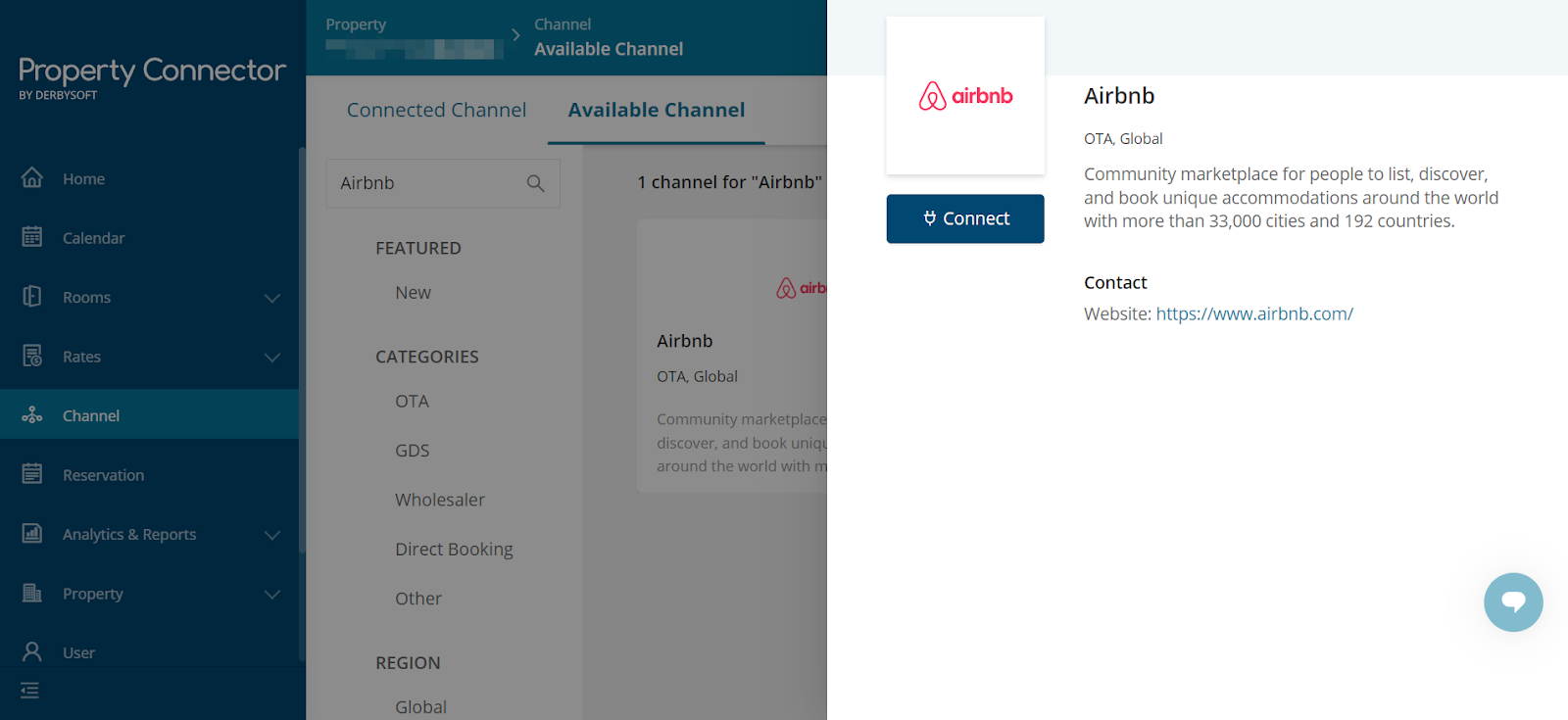This screenshot has width=1568, height=720.
Task: Click the Analytics & Reports chart icon
Action: point(32,533)
